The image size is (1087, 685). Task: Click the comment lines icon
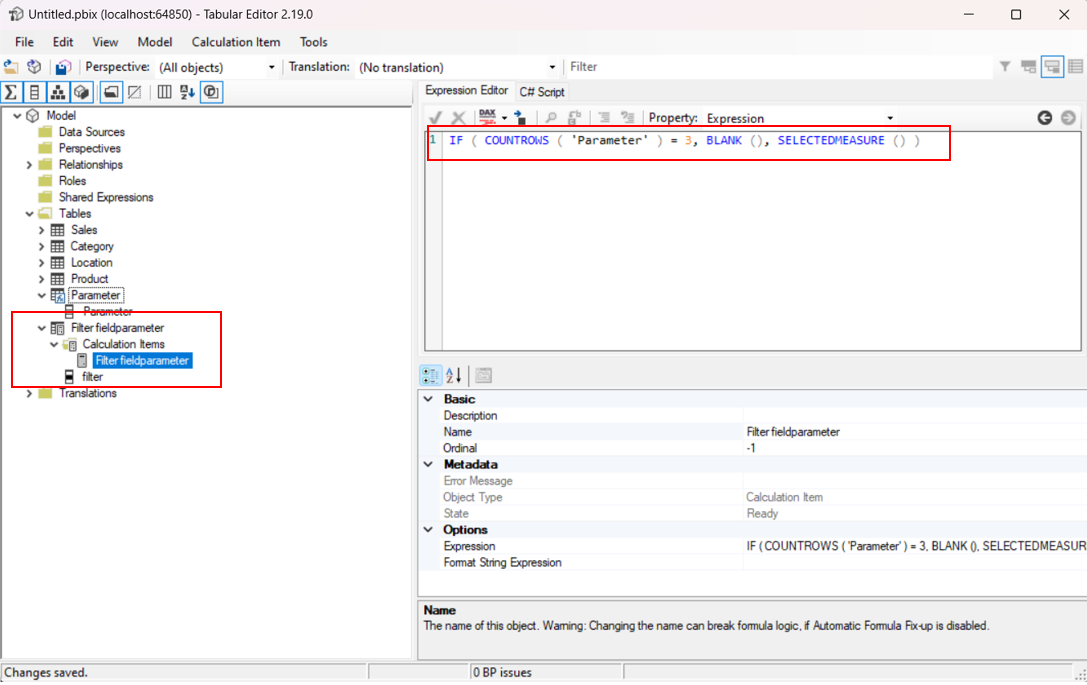(605, 118)
